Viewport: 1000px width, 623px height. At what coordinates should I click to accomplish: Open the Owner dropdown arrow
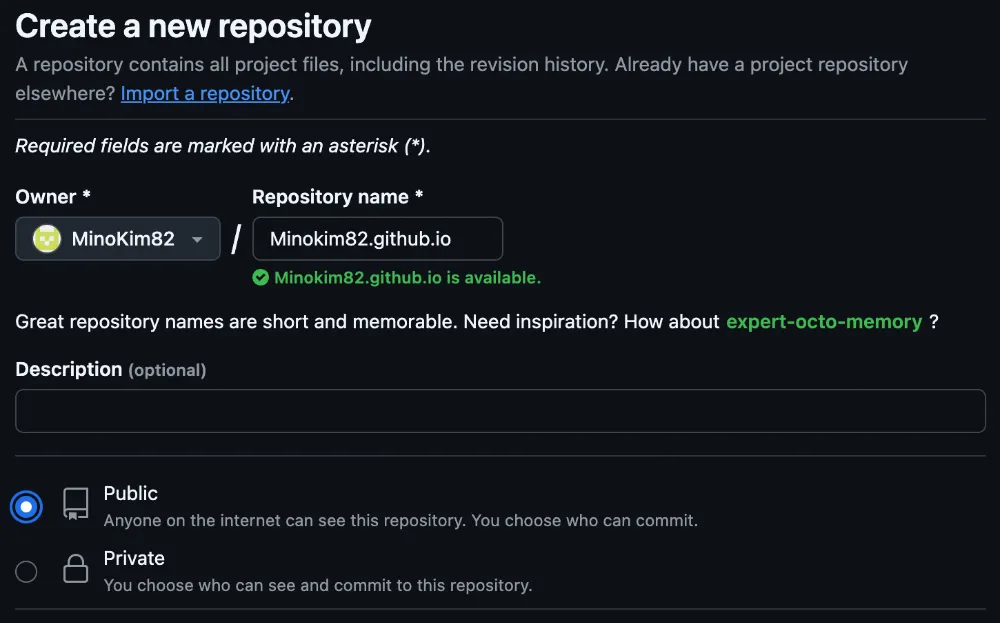pyautogui.click(x=197, y=239)
